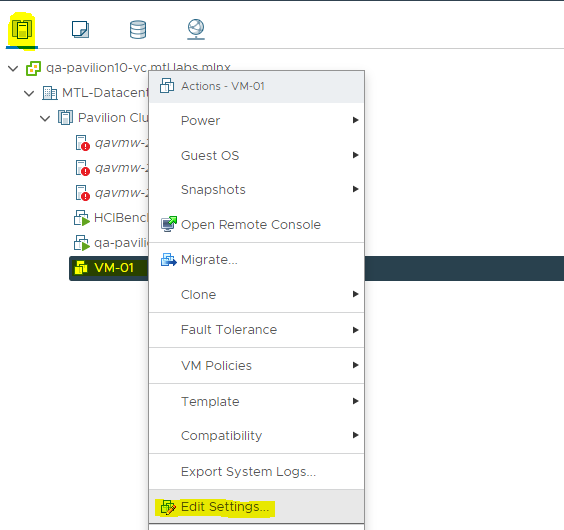Choose Edit Settings... for VM-01
This screenshot has width=564, height=530.
(256, 507)
